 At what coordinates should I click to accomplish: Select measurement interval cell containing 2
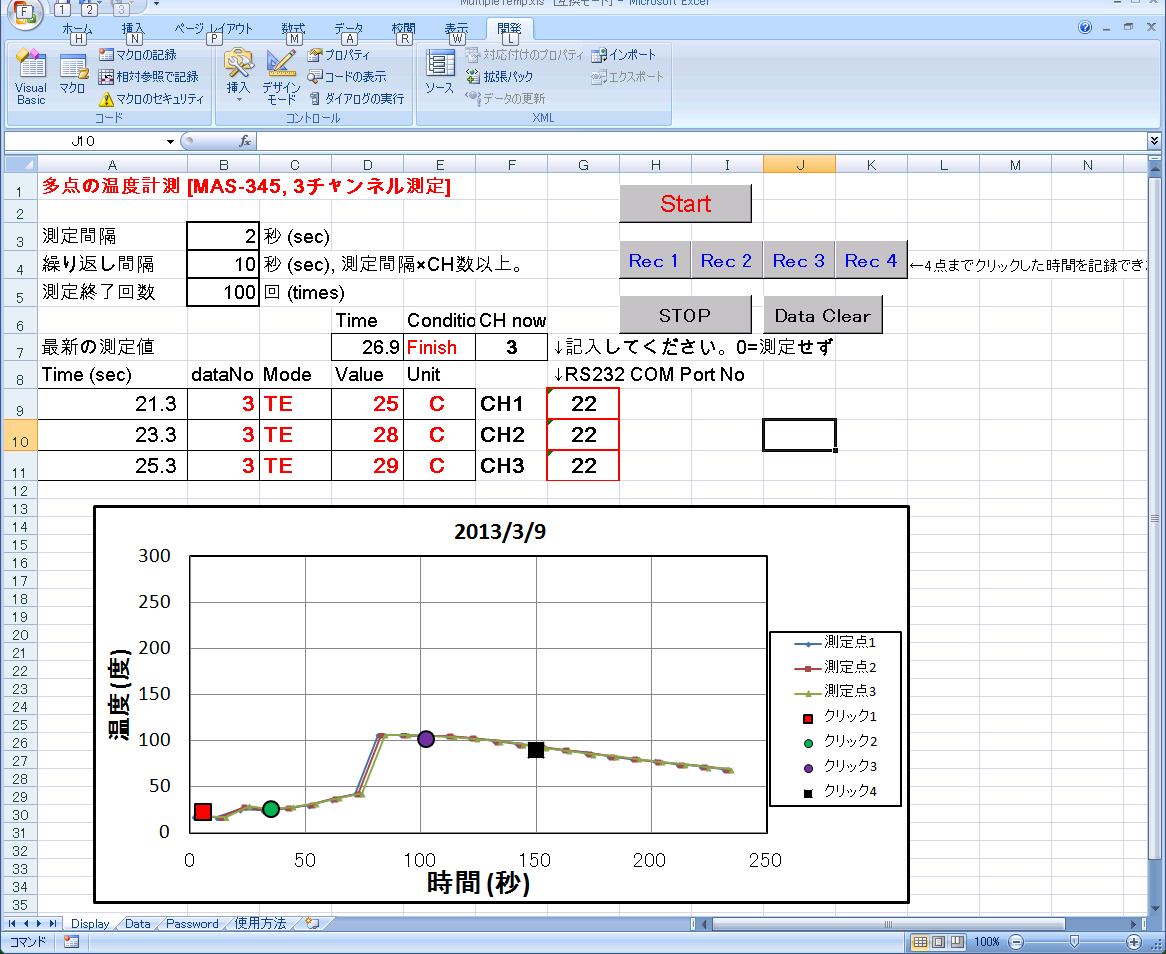tap(223, 236)
